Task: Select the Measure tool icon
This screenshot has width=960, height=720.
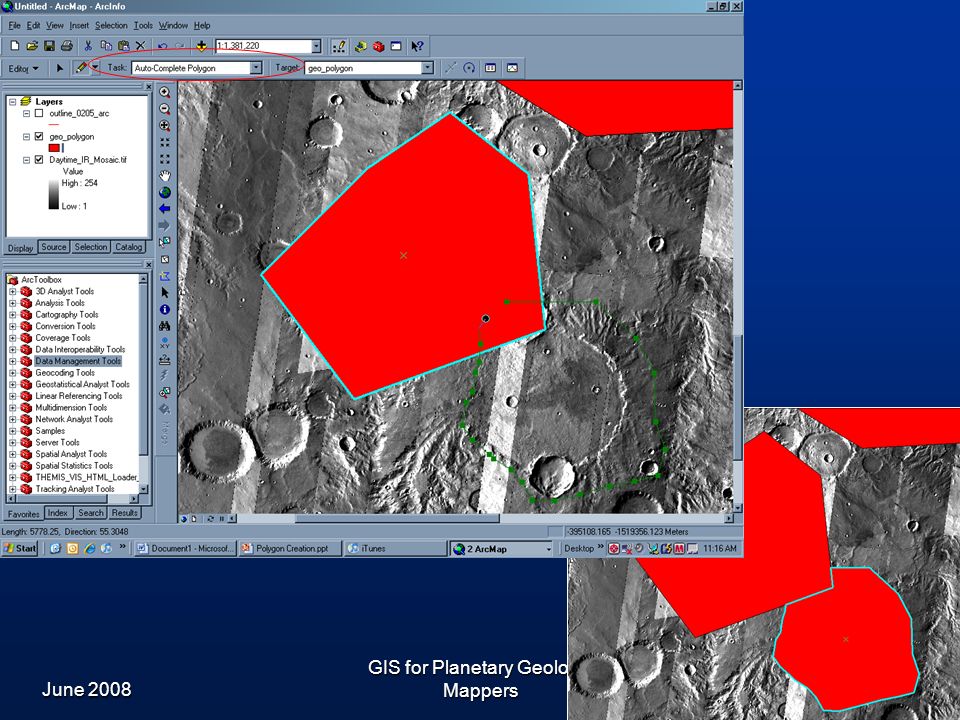Action: [x=165, y=359]
